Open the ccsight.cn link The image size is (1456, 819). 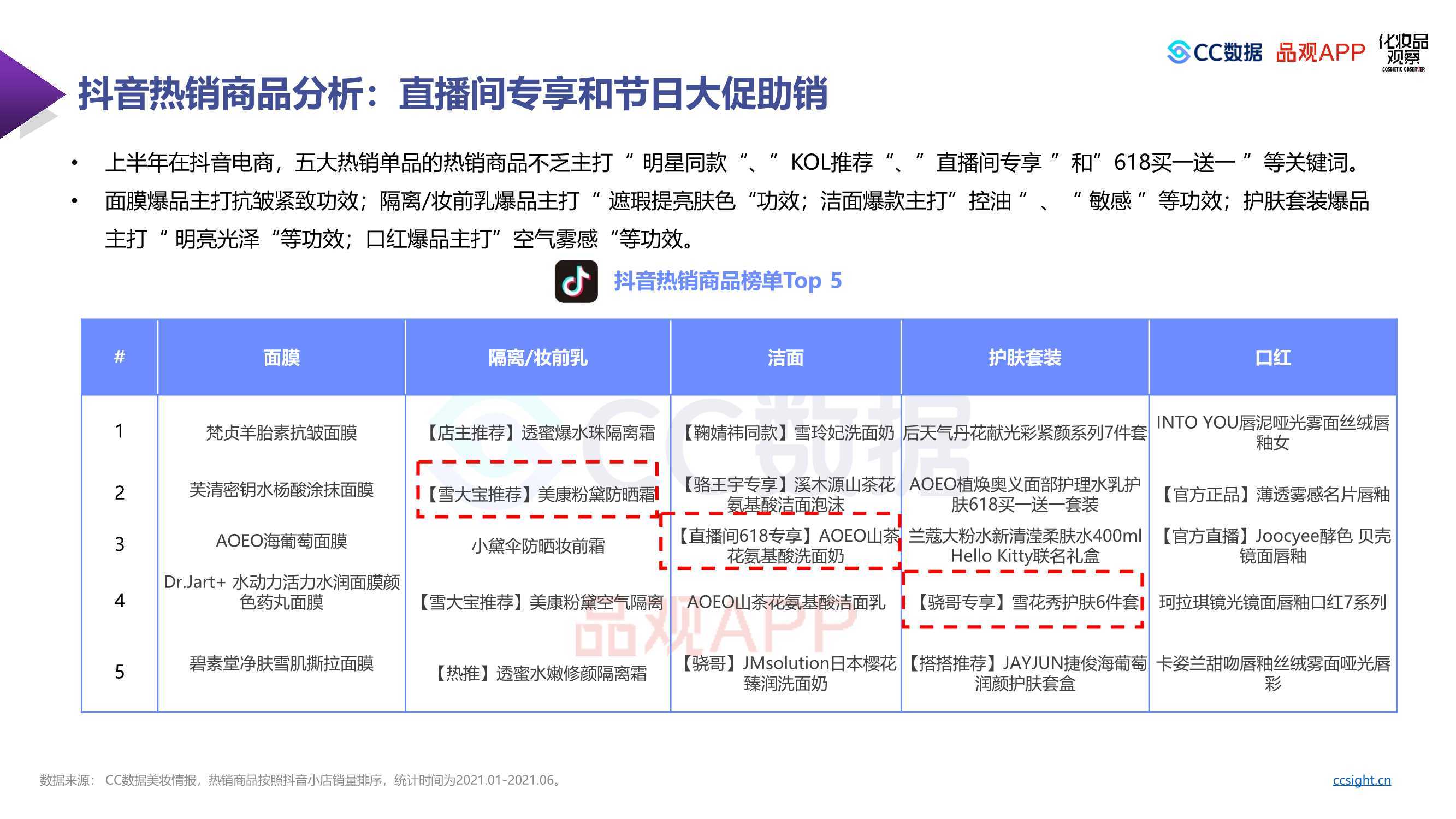point(1361,780)
